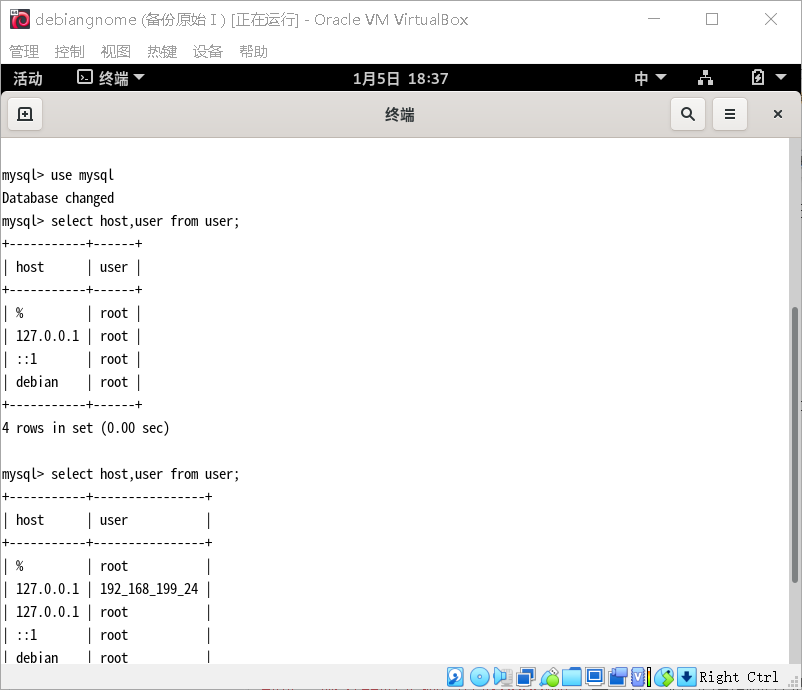
Task: Click the optical disc indicator icon
Action: [x=479, y=677]
